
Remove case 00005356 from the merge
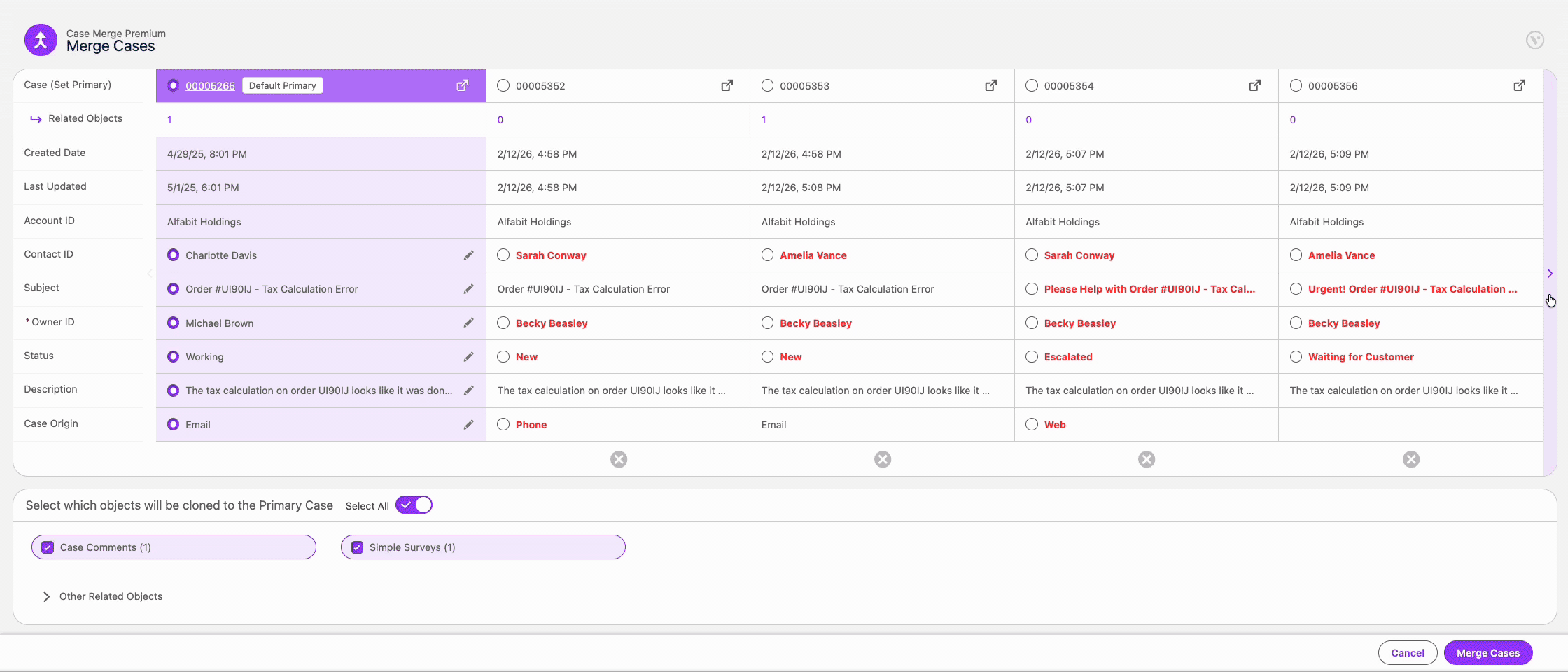point(1410,459)
